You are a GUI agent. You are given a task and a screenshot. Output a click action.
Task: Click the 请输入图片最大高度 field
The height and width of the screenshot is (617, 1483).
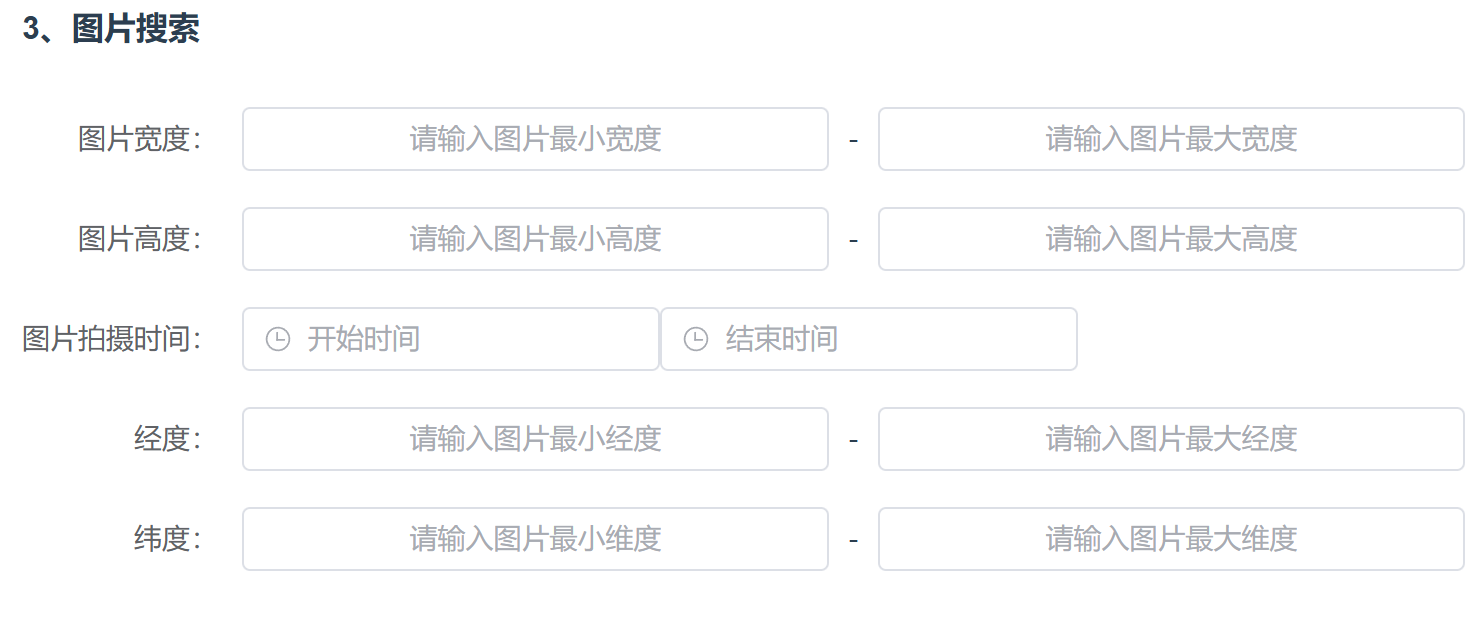(1171, 239)
